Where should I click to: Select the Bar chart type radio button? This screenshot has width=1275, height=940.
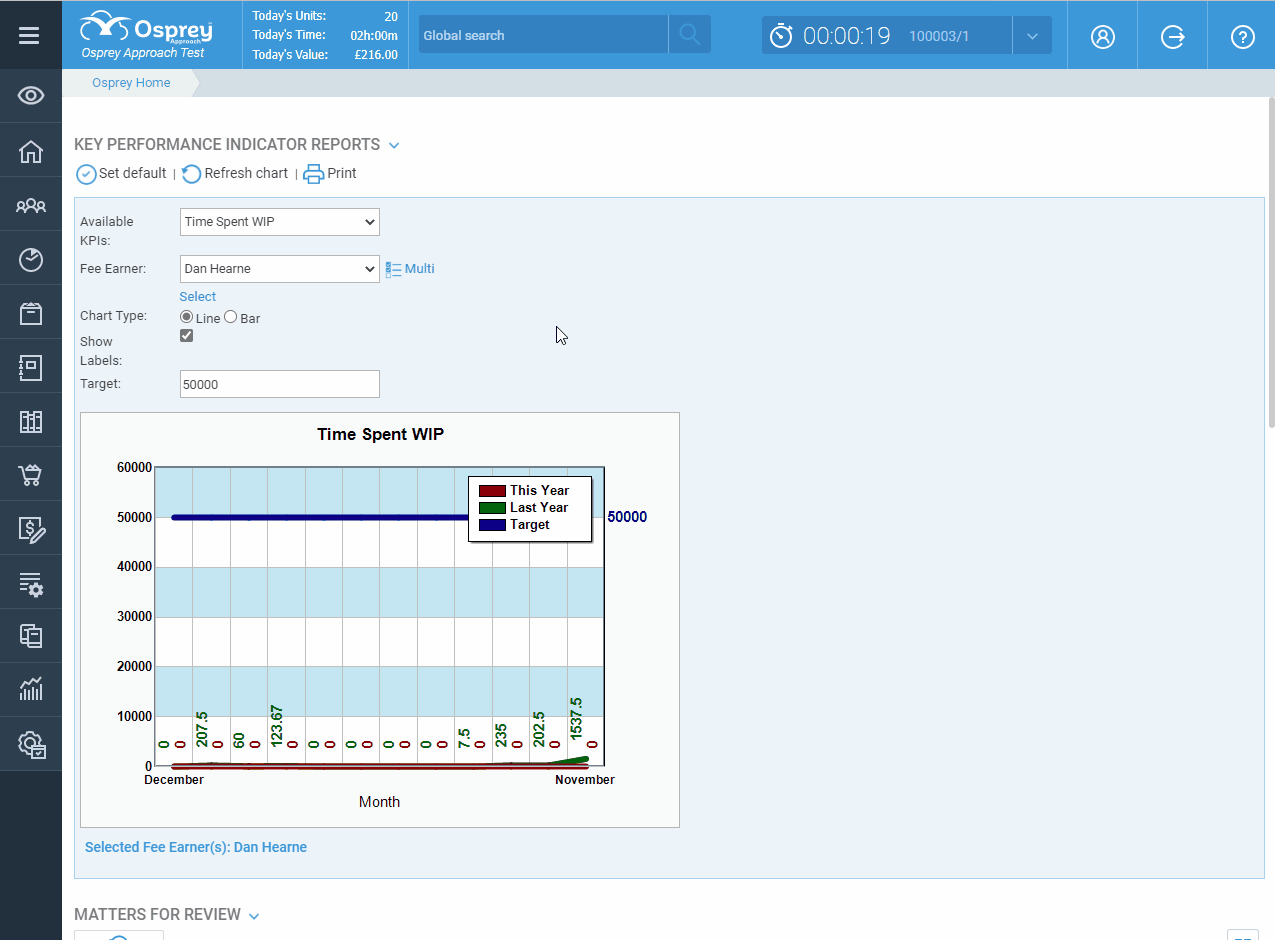[231, 317]
